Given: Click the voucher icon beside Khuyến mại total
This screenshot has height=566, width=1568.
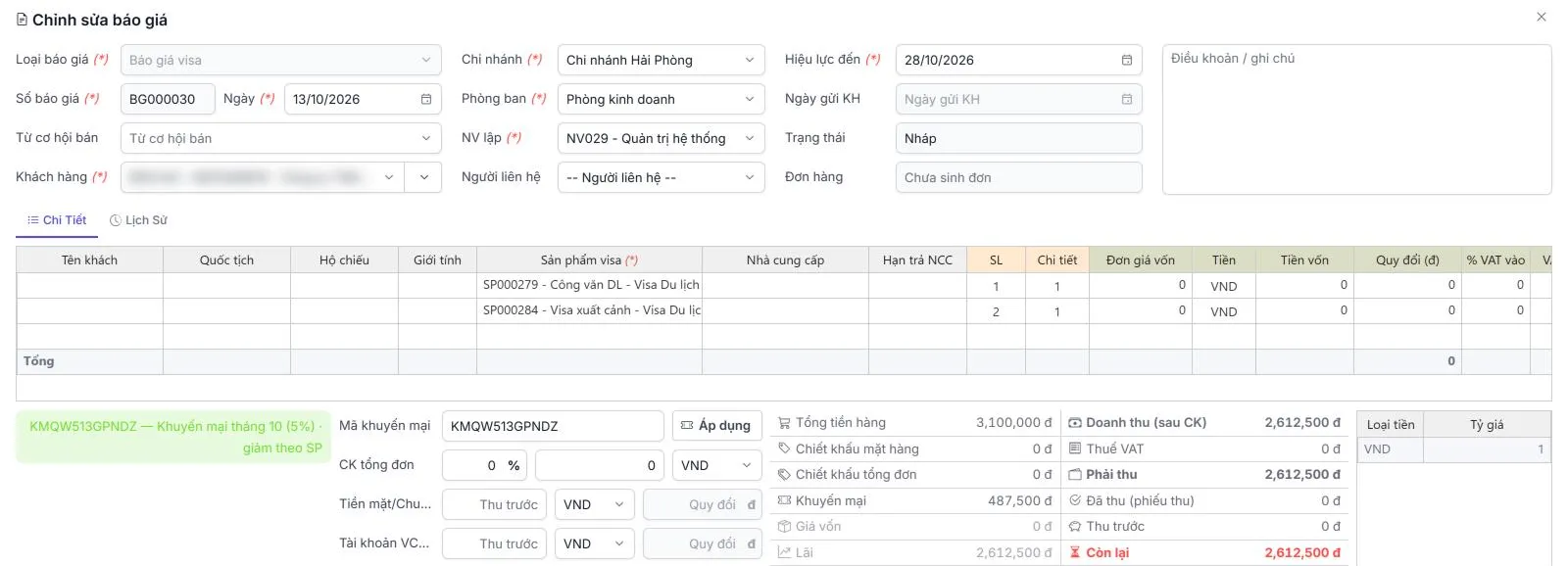Looking at the screenshot, I should point(784,500).
